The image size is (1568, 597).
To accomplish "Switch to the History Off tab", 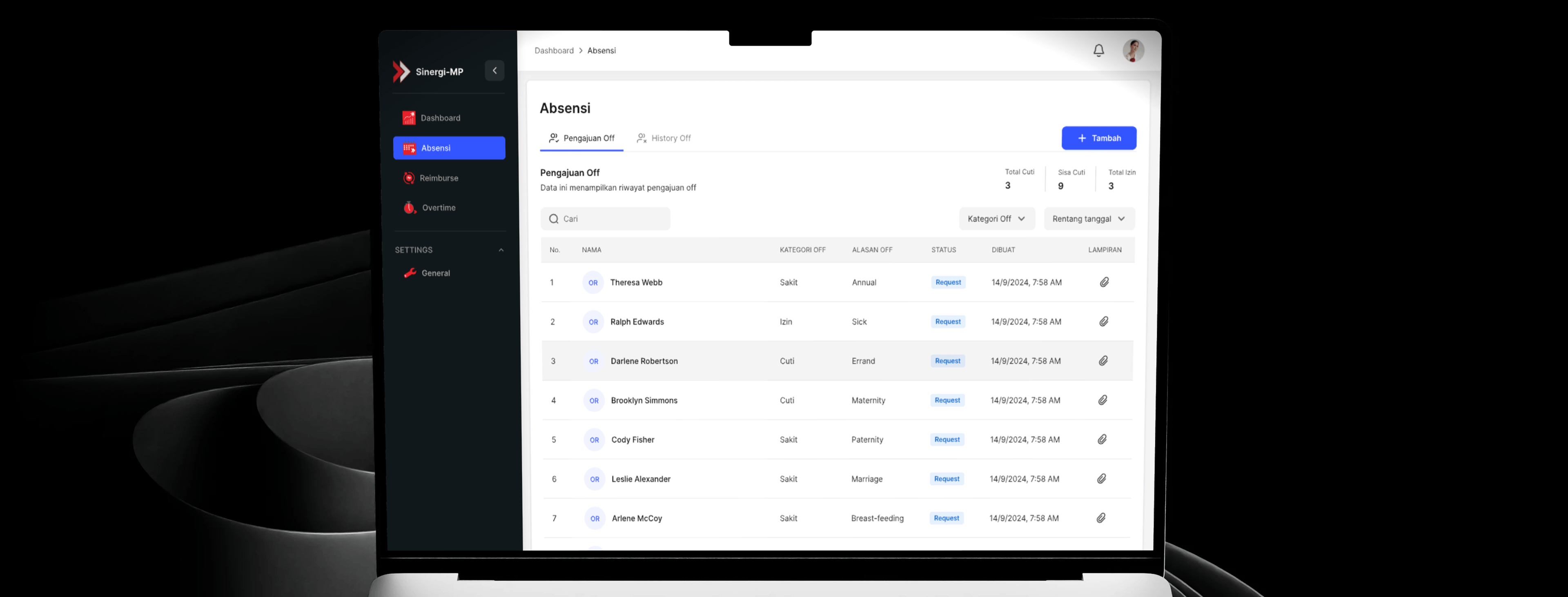I will 664,138.
